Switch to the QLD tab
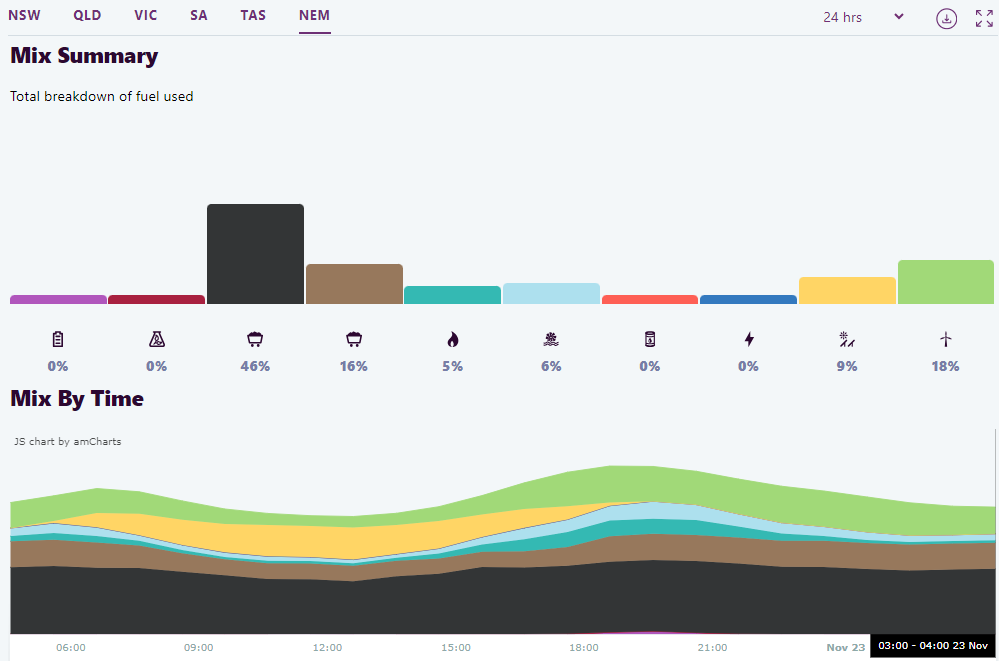Image resolution: width=999 pixels, height=661 pixels. (88, 16)
